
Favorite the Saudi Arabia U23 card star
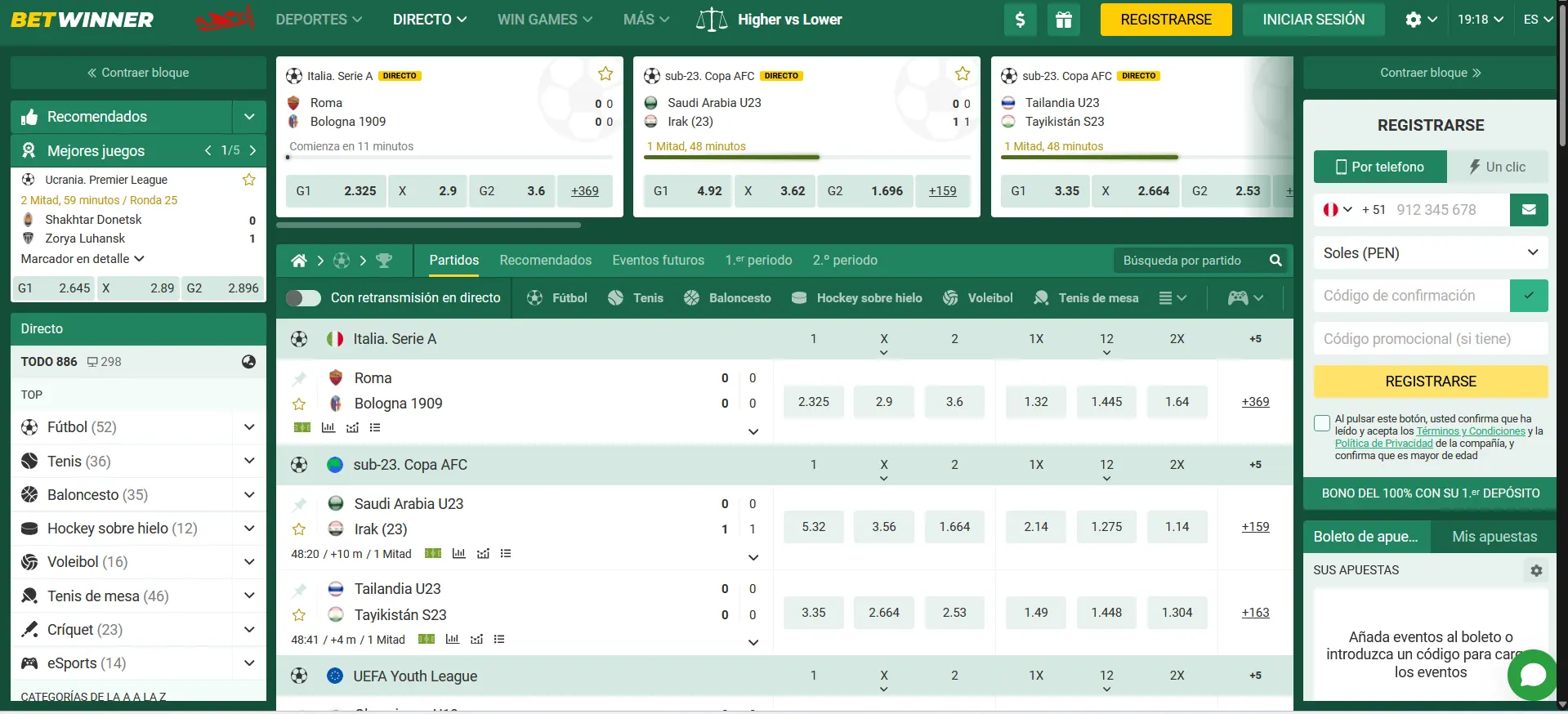(963, 74)
